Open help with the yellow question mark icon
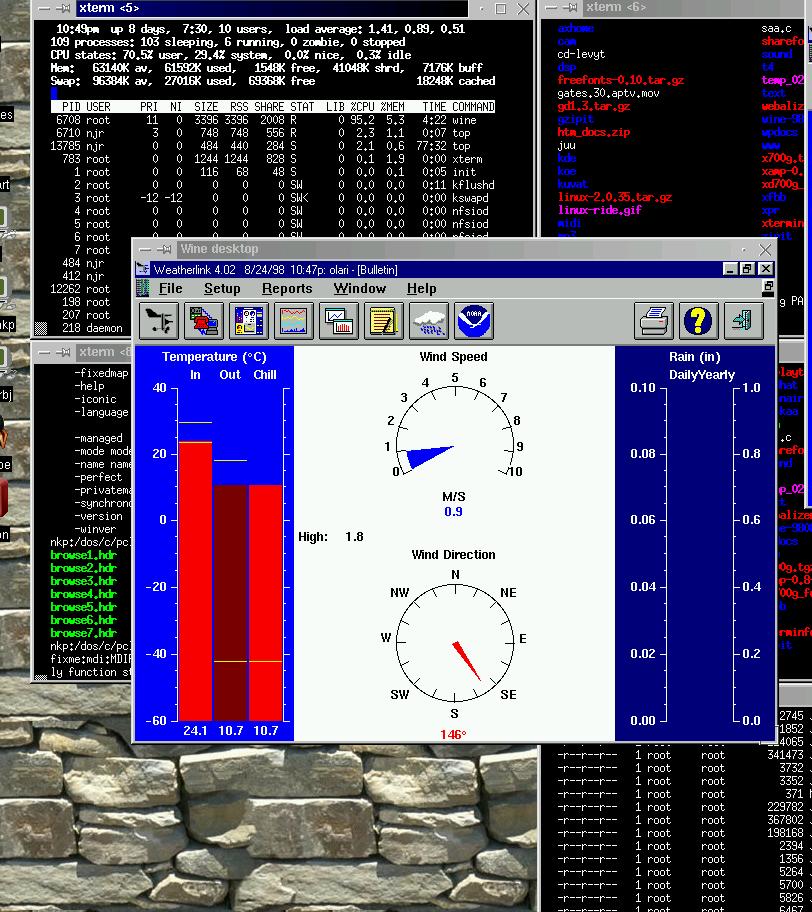The height and width of the screenshot is (912, 812). [699, 320]
